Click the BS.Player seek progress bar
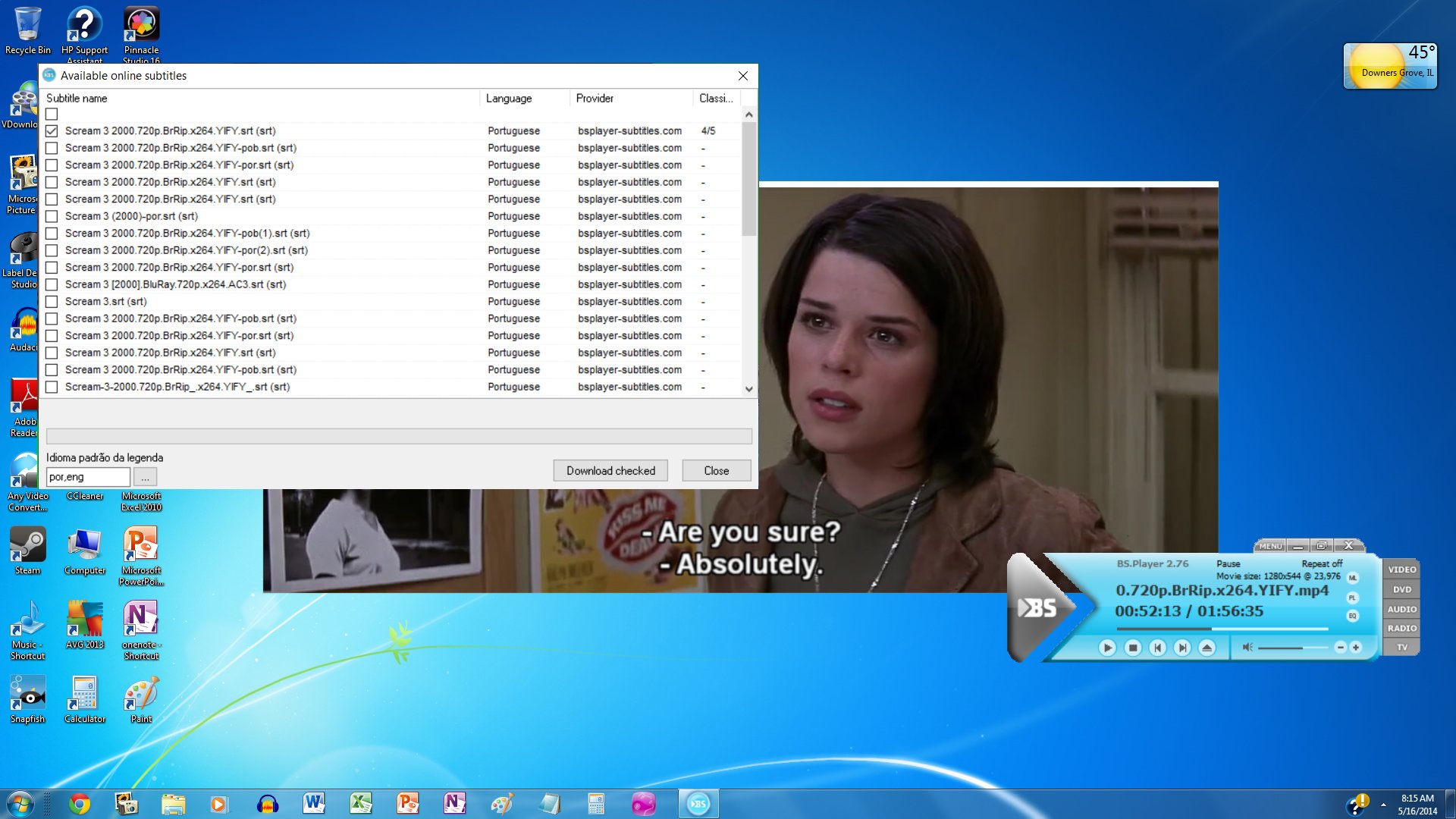 tap(1222, 629)
